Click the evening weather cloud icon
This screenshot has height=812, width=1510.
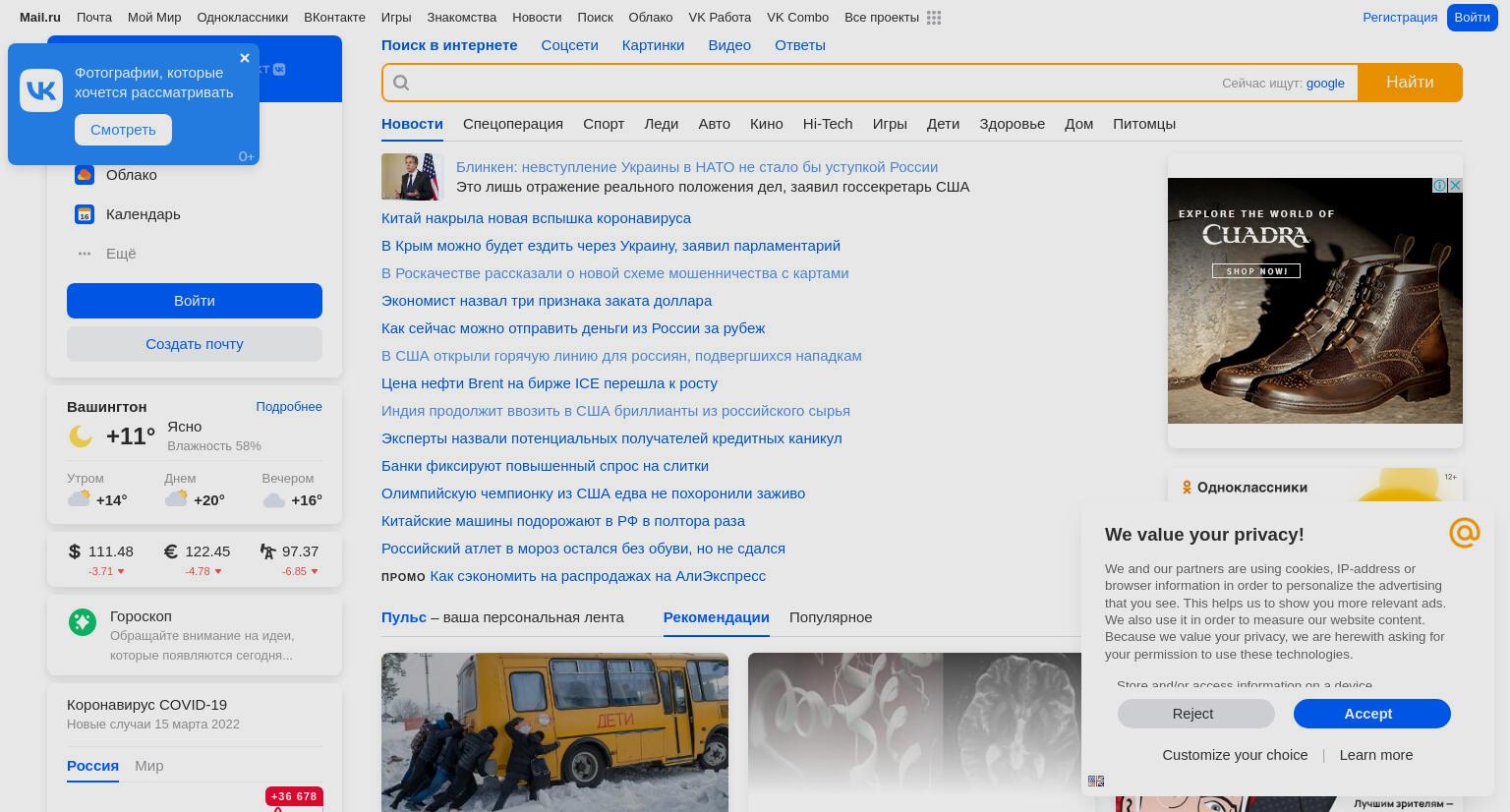274,500
